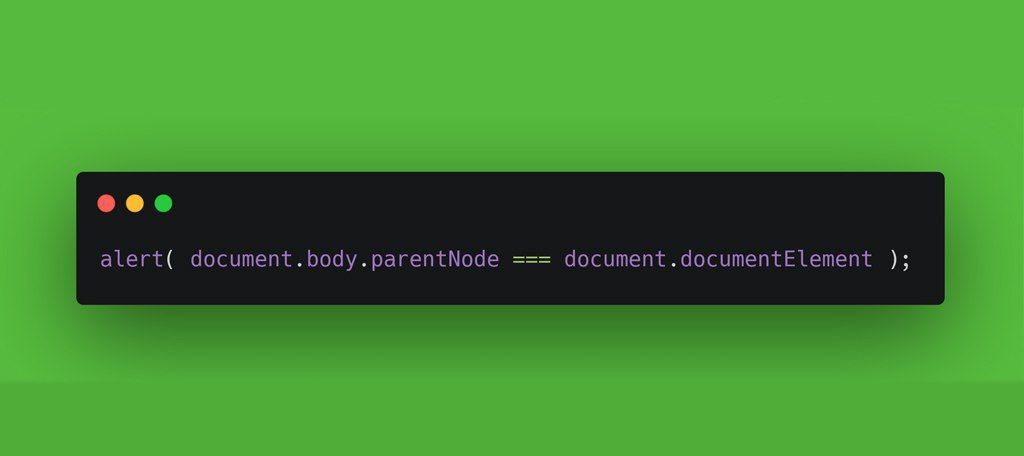The height and width of the screenshot is (456, 1024).
Task: Select the word alert in code
Action: [131, 259]
